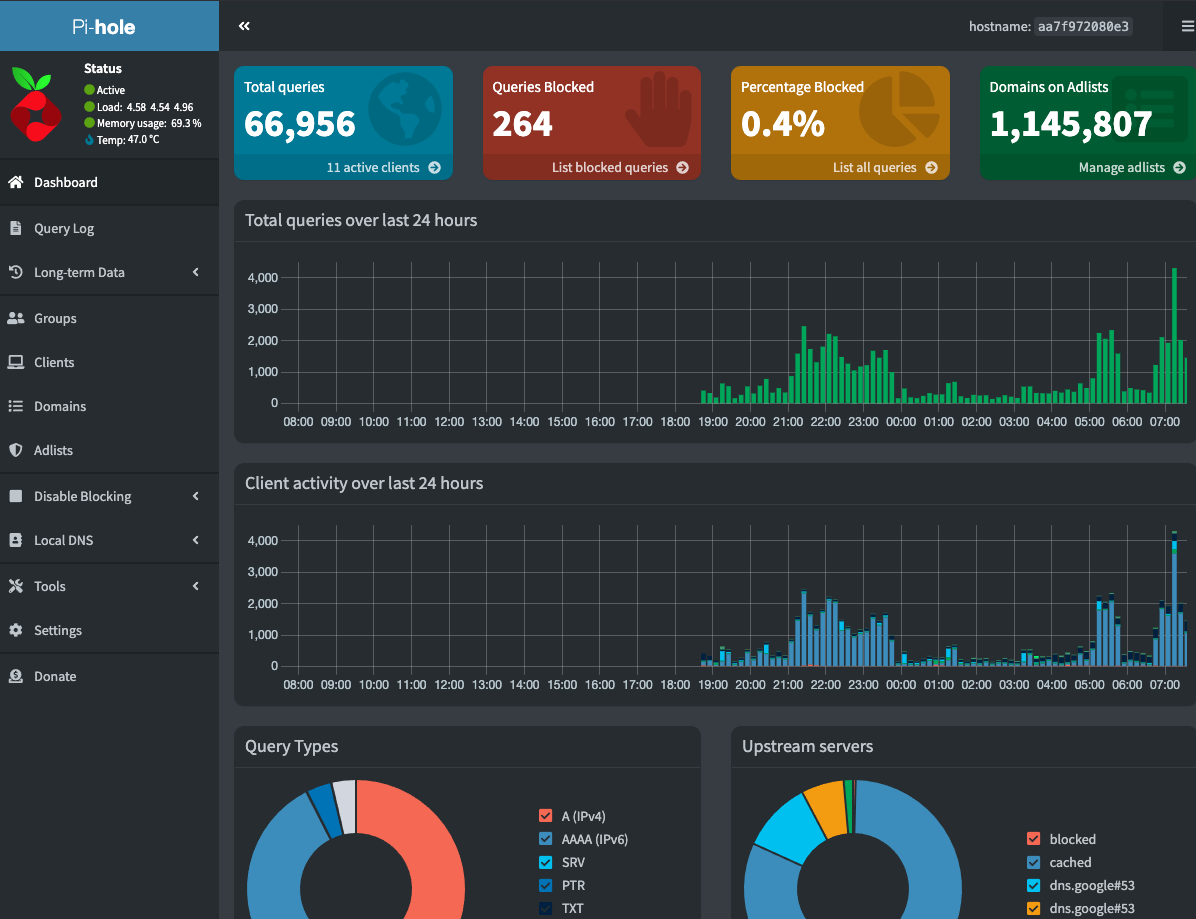Click the Query Log file icon
Image resolution: width=1196 pixels, height=919 pixels.
(15, 228)
